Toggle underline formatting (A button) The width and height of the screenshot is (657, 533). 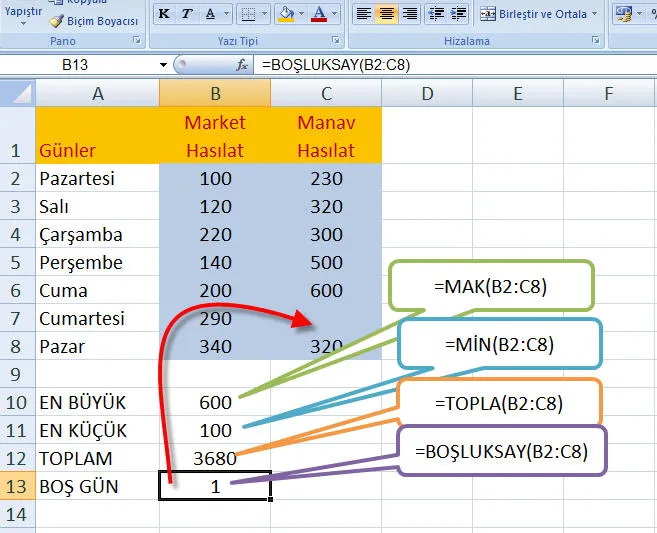(206, 14)
